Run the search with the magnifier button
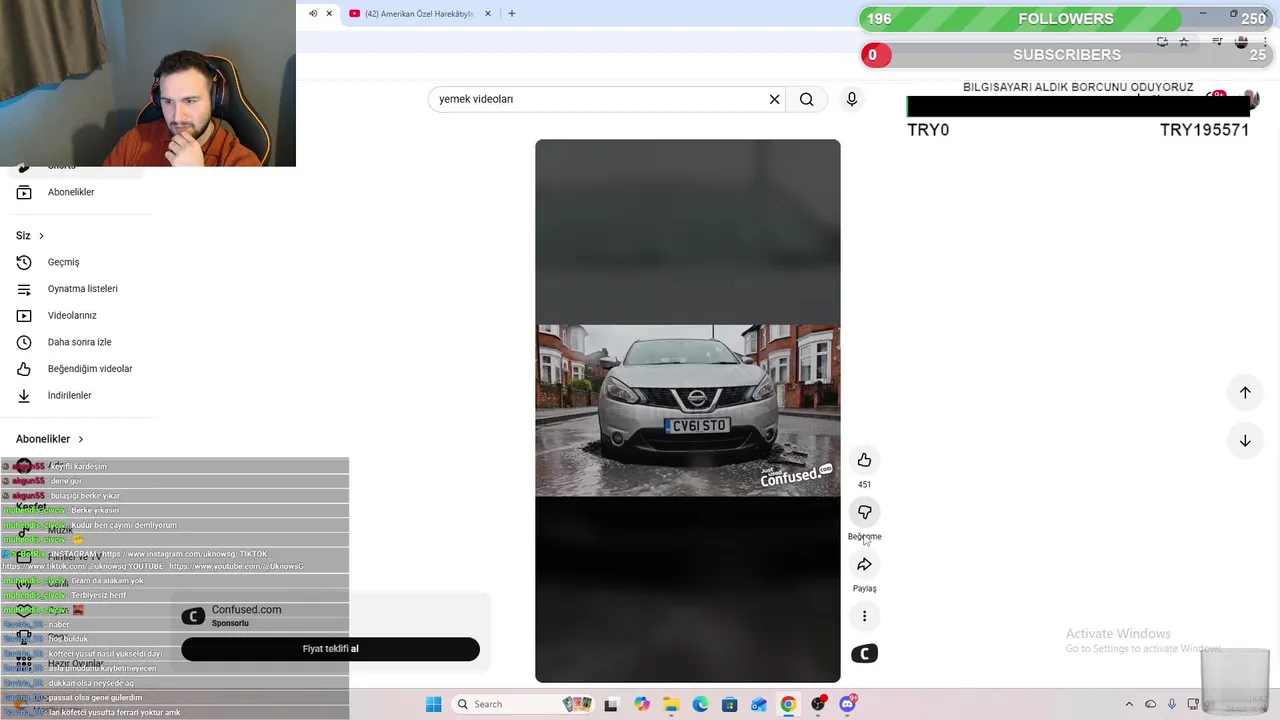This screenshot has height=720, width=1280. coord(806,99)
